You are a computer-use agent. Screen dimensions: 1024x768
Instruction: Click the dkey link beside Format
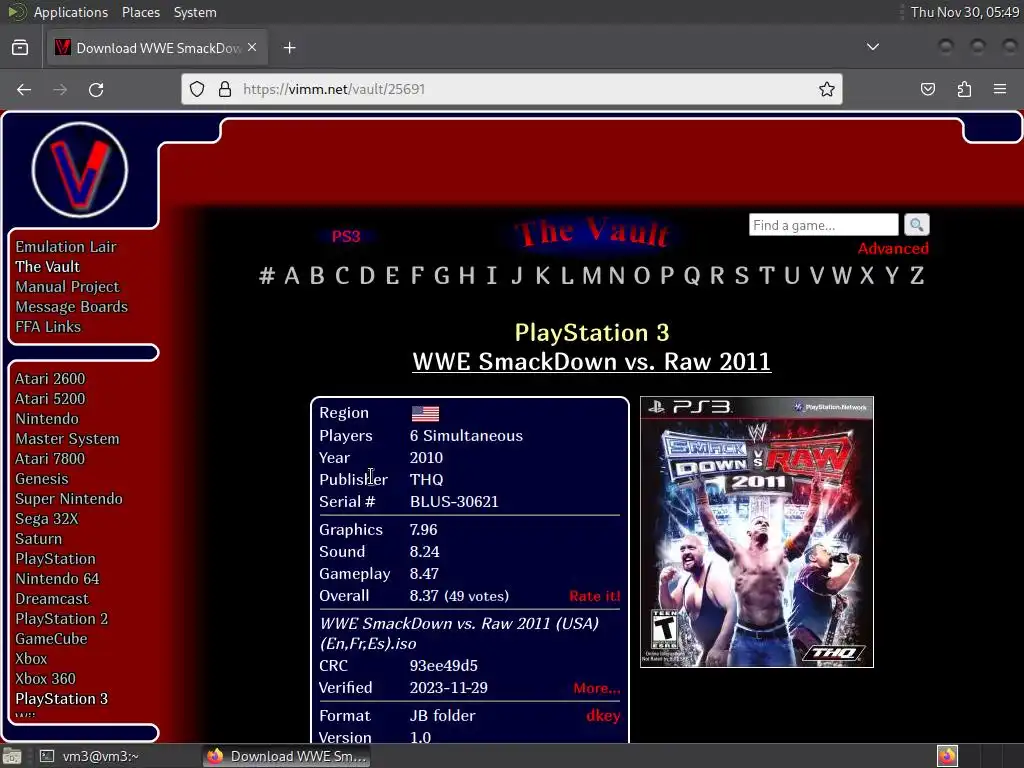603,716
